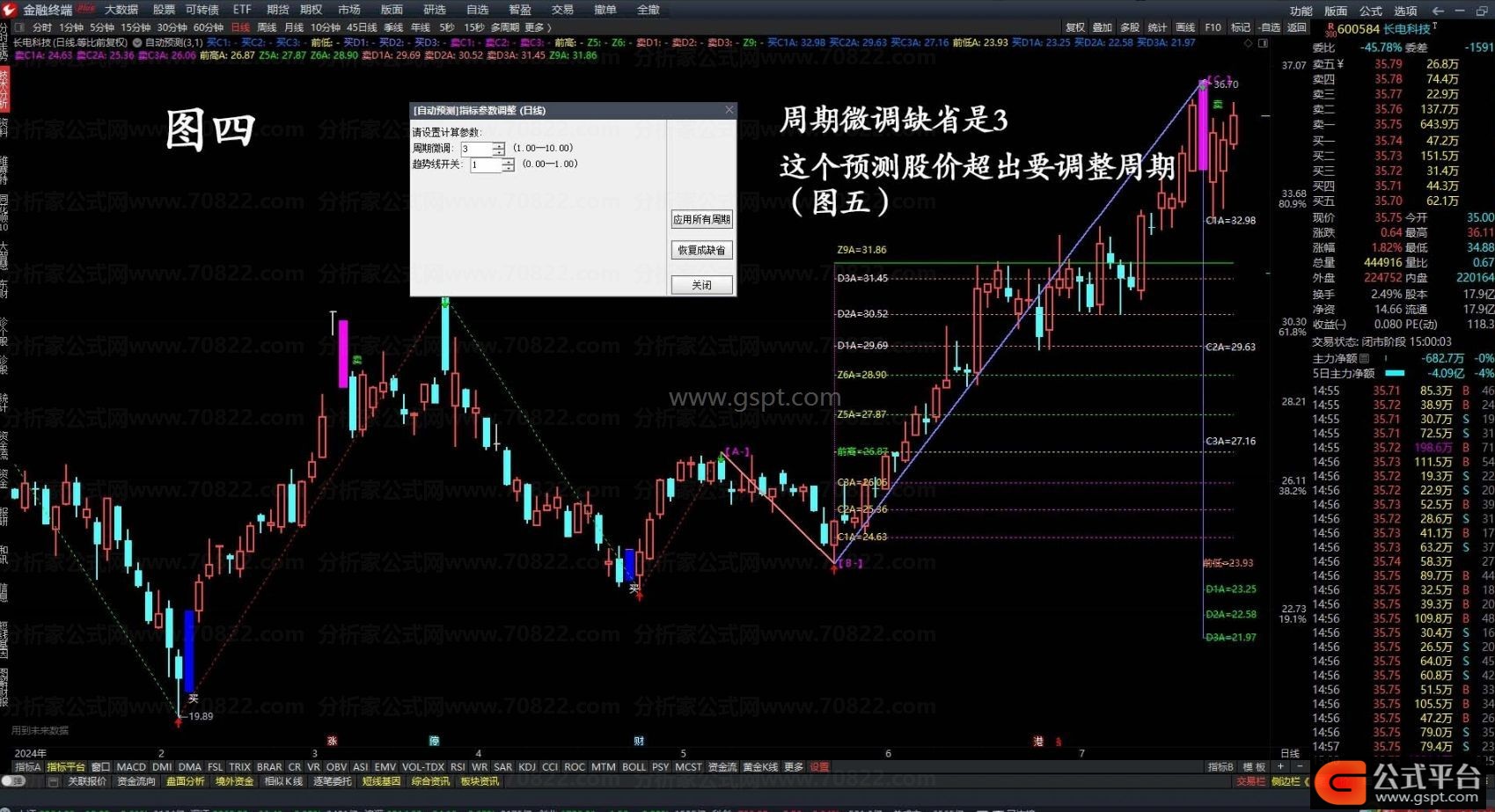This screenshot has width=1495, height=812.
Task: Click the 复权 toolbar button
Action: pos(1075,27)
